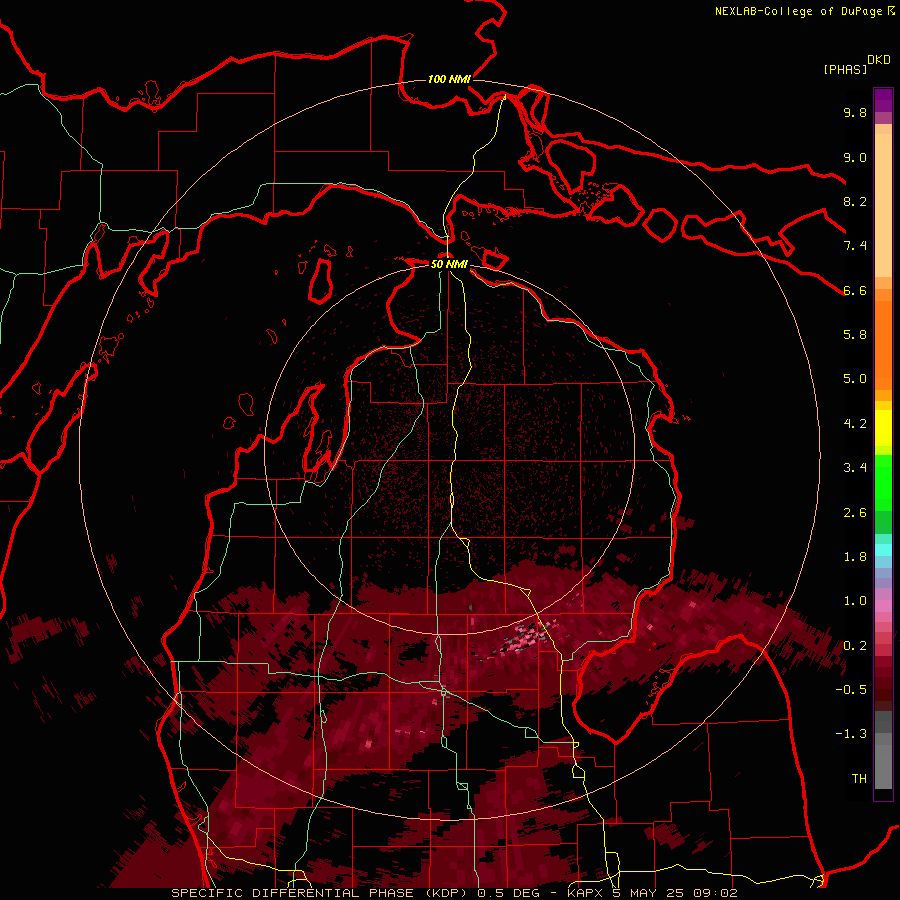
Task: Click the 6.6 value on the color scale
Action: (x=855, y=290)
